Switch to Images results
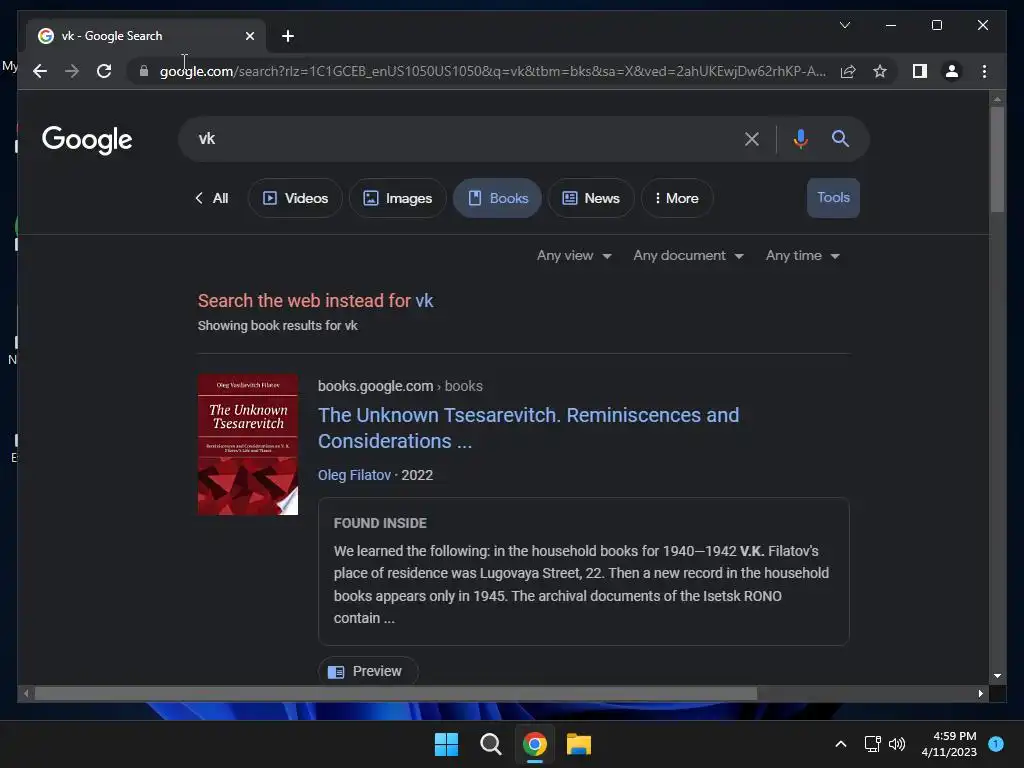The width and height of the screenshot is (1024, 768). click(398, 198)
